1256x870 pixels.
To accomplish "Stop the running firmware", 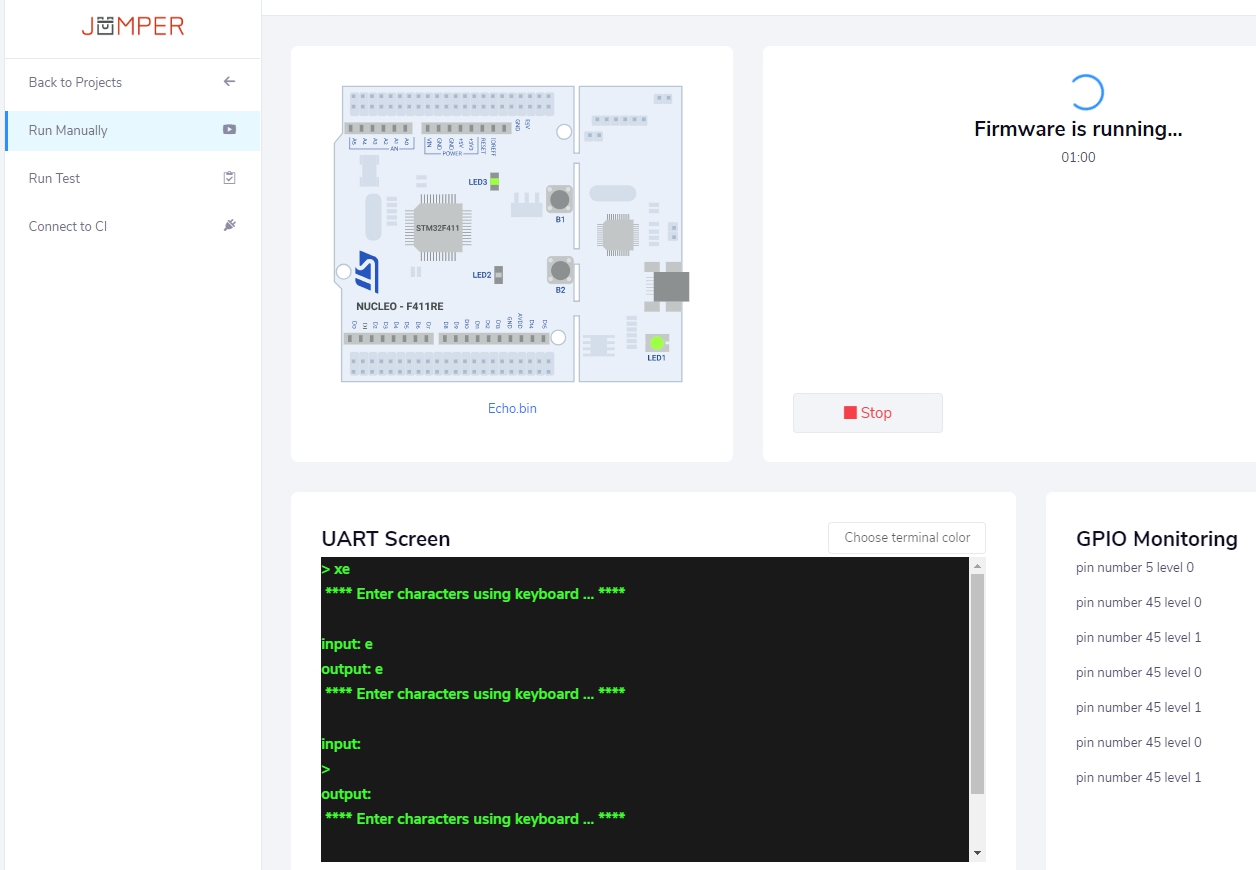I will (868, 413).
